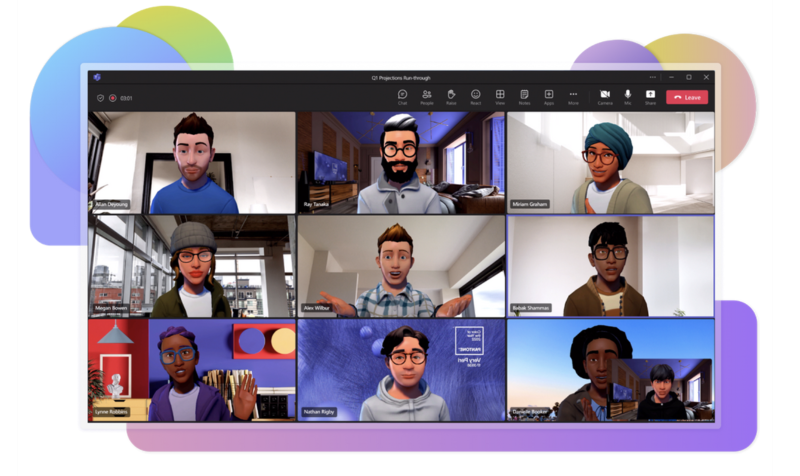Click the Share screen icon
The height and width of the screenshot is (476, 800).
651,96
